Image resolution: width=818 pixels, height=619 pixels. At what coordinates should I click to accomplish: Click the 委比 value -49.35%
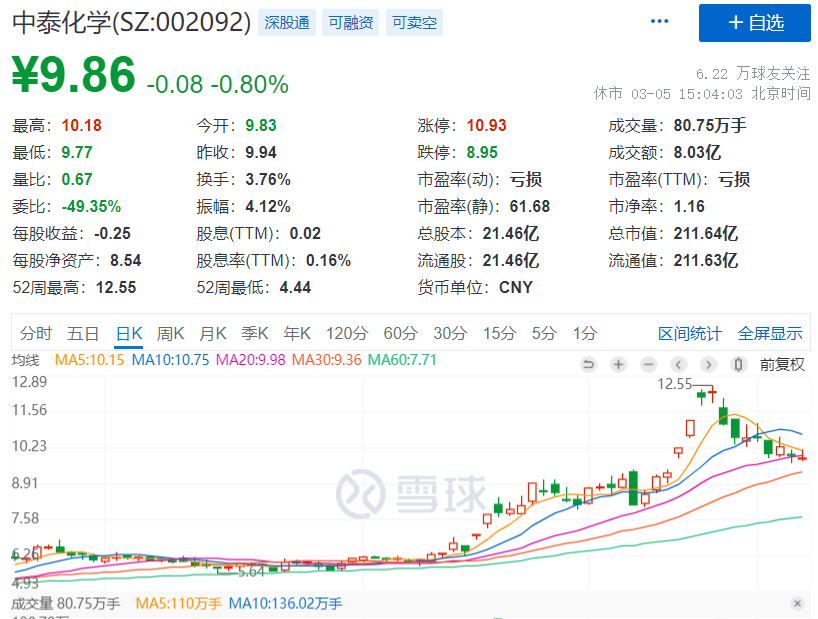pyautogui.click(x=91, y=207)
